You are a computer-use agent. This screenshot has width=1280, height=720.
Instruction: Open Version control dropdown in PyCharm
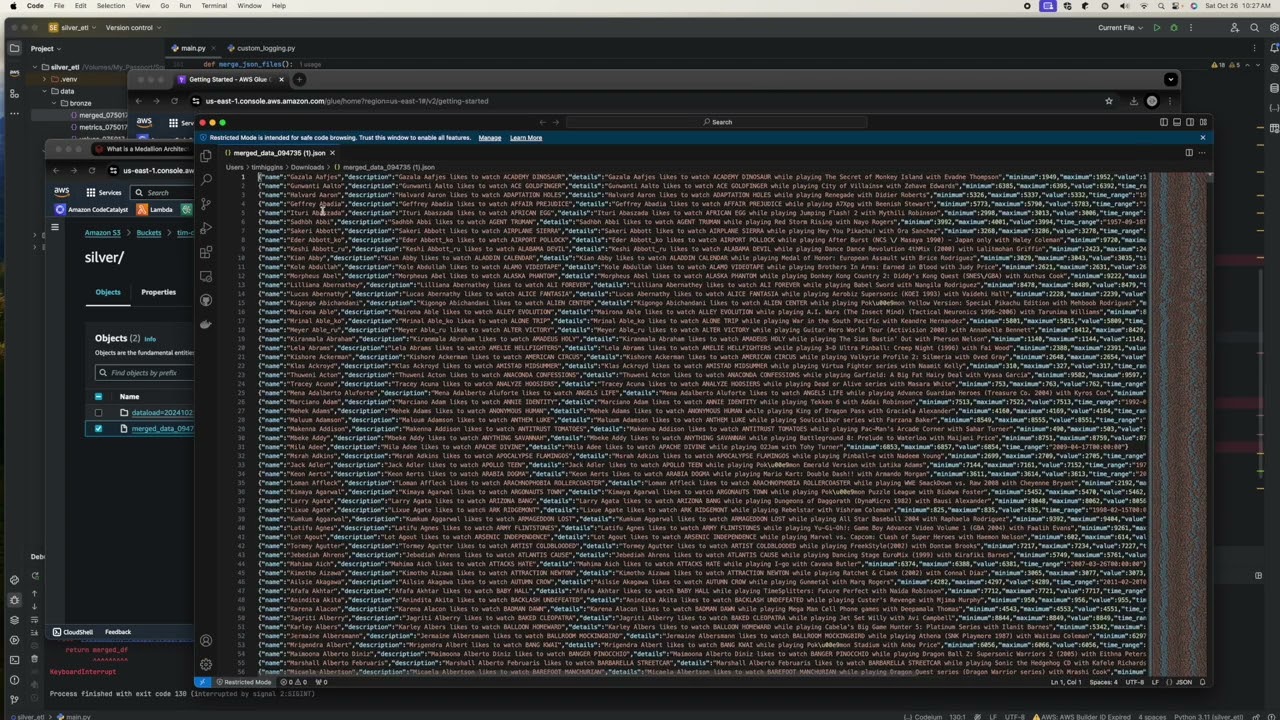pos(134,28)
